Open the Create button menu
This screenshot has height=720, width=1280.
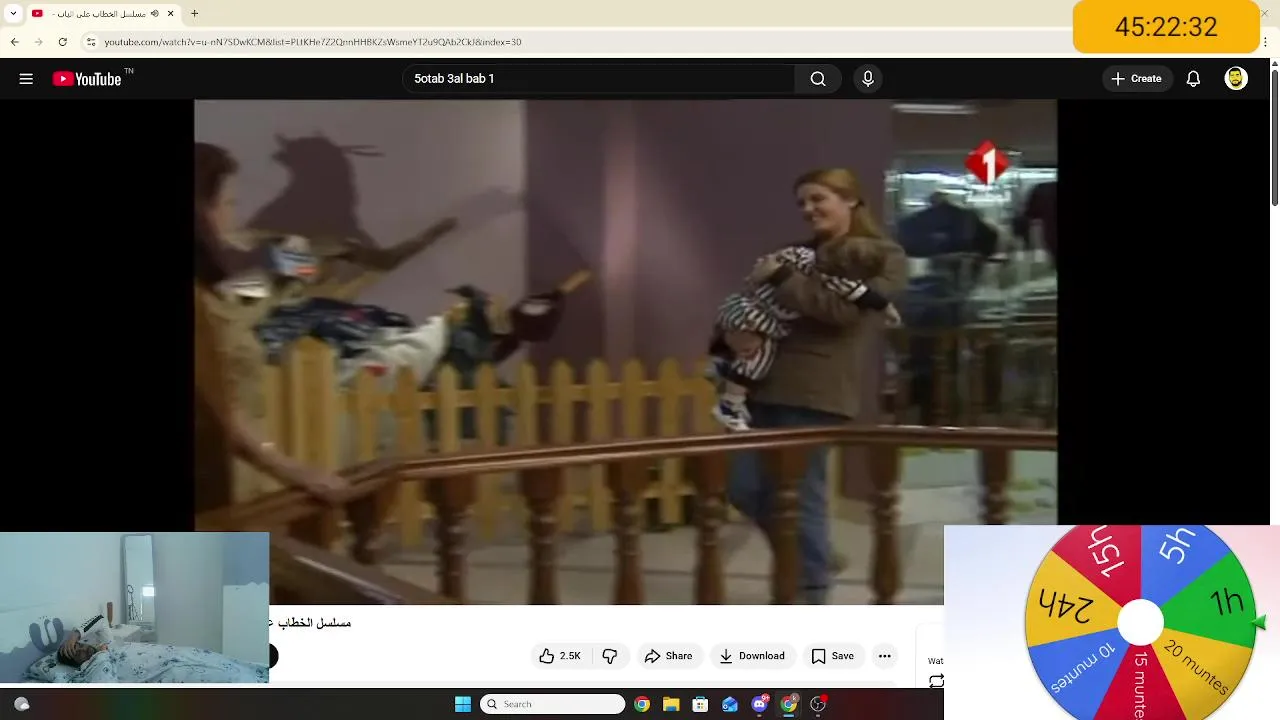(1136, 79)
